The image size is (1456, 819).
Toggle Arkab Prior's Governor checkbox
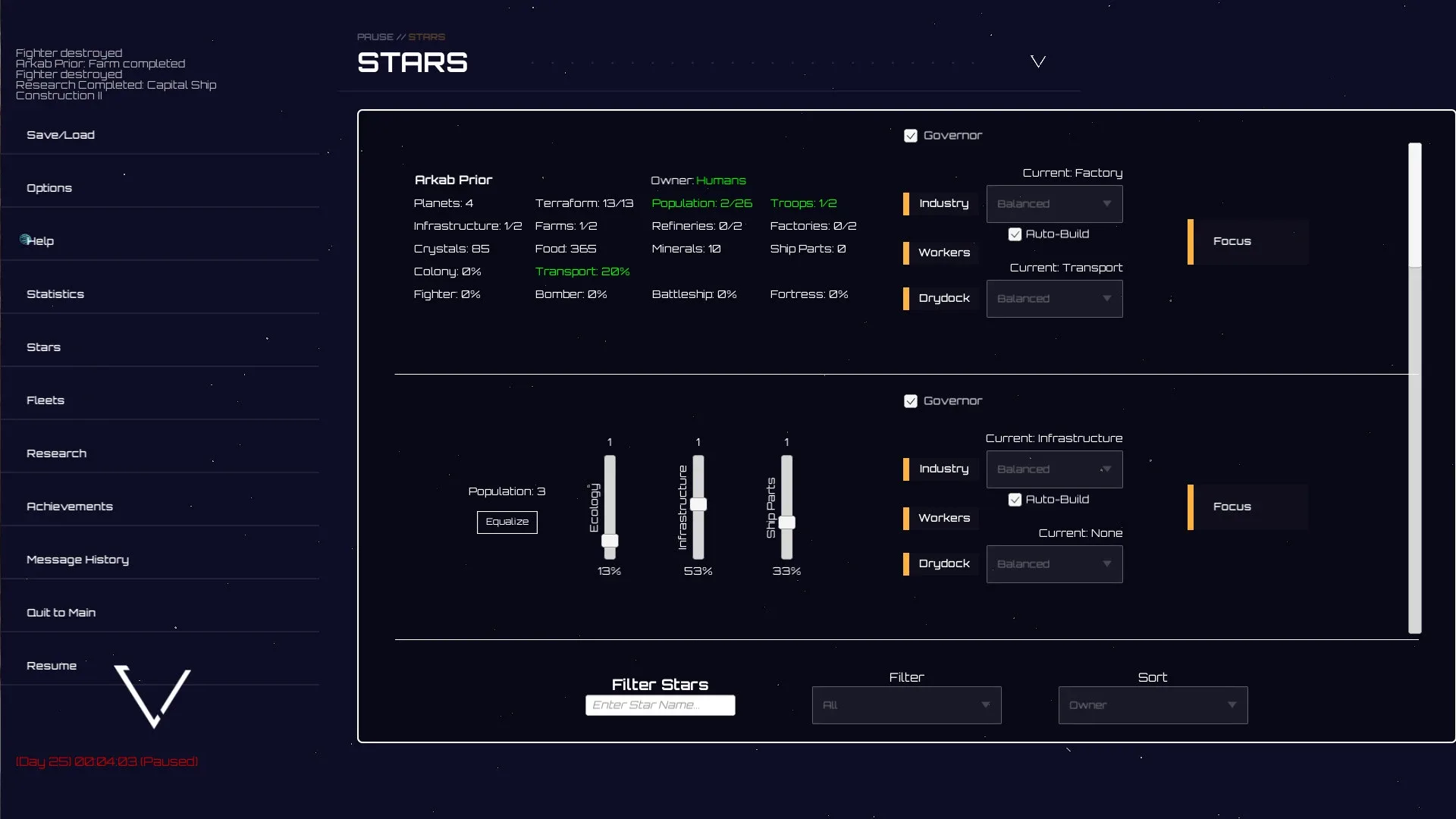911,136
